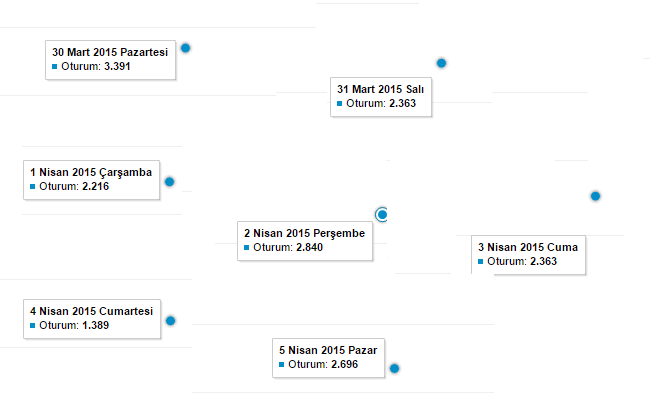The image size is (650, 399).
Task: Select the 5 Nisan 2015 Pazar tooltip heading
Action: point(328,350)
